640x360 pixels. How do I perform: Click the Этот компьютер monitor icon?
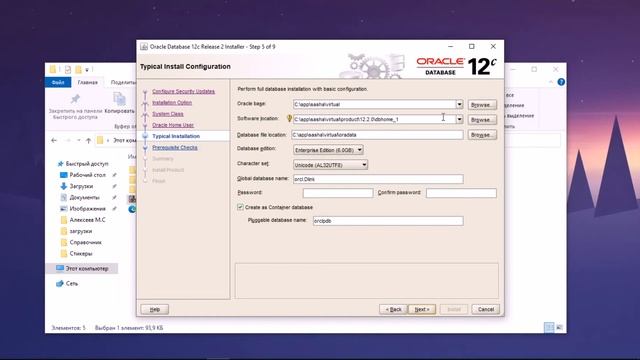point(60,268)
